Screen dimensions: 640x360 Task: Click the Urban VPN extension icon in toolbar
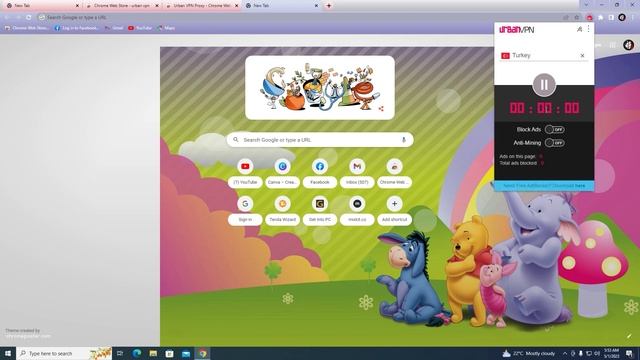pos(589,18)
